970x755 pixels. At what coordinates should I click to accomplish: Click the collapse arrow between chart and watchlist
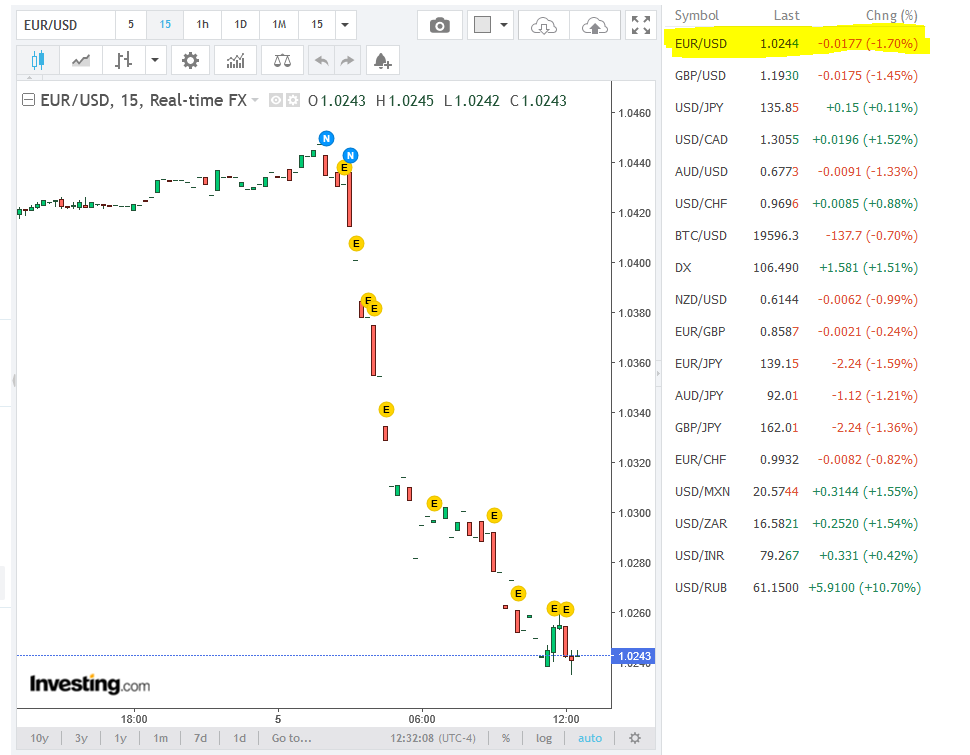pos(658,373)
